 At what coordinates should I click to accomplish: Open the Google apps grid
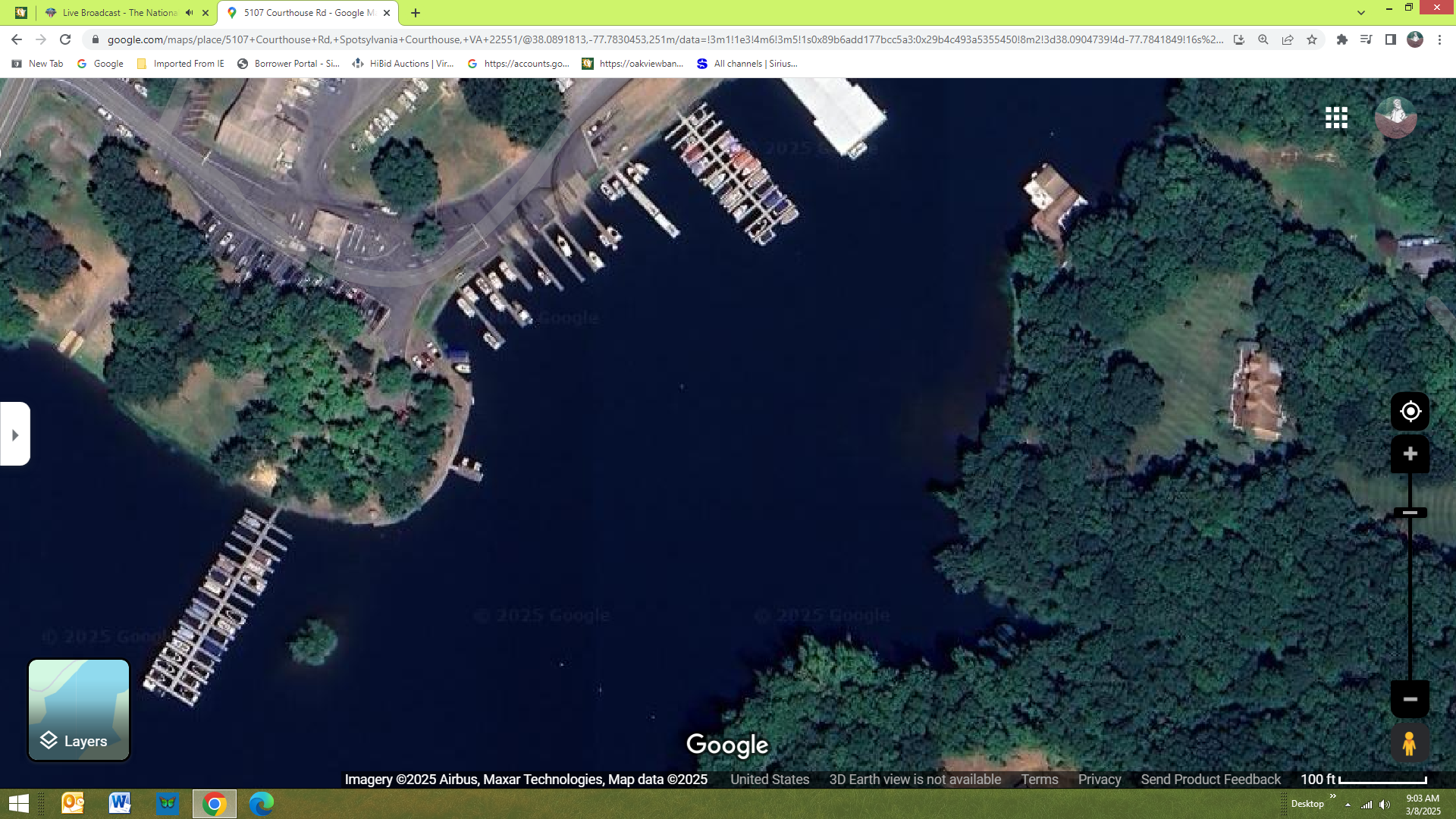click(1336, 118)
